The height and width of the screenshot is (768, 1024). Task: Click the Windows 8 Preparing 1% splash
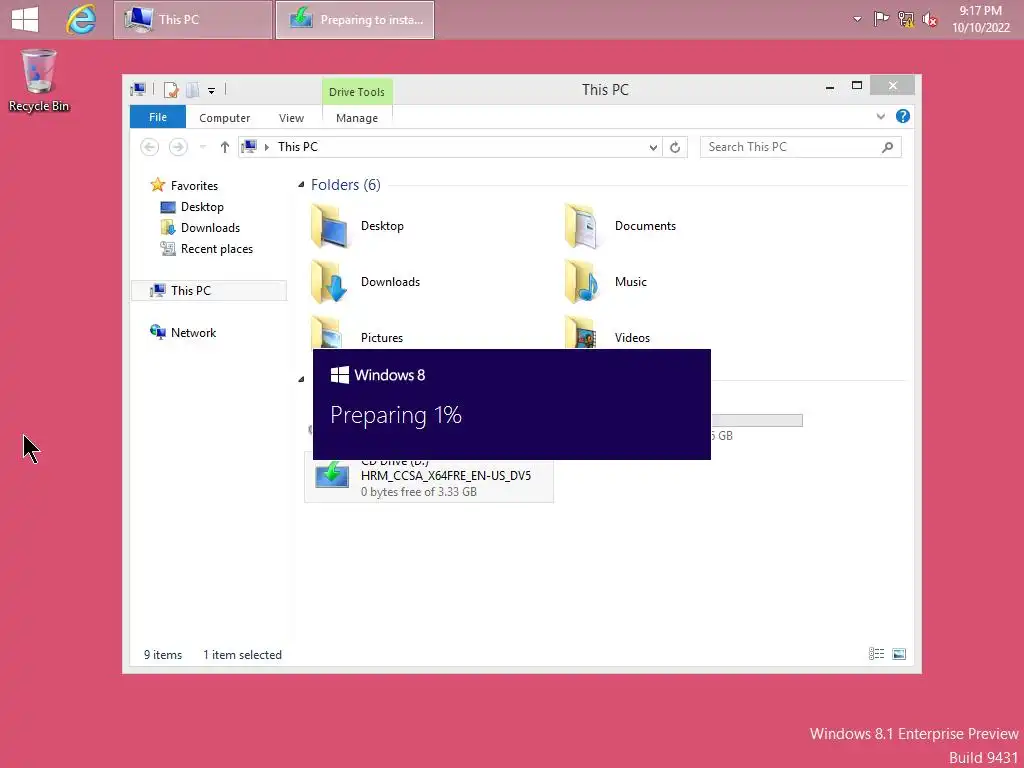coord(512,404)
